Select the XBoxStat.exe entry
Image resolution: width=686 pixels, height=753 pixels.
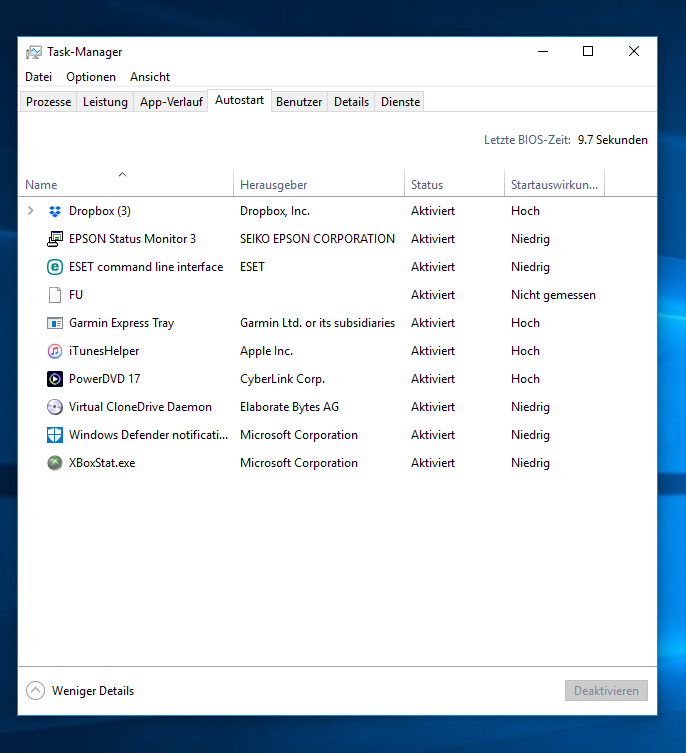tap(102, 463)
